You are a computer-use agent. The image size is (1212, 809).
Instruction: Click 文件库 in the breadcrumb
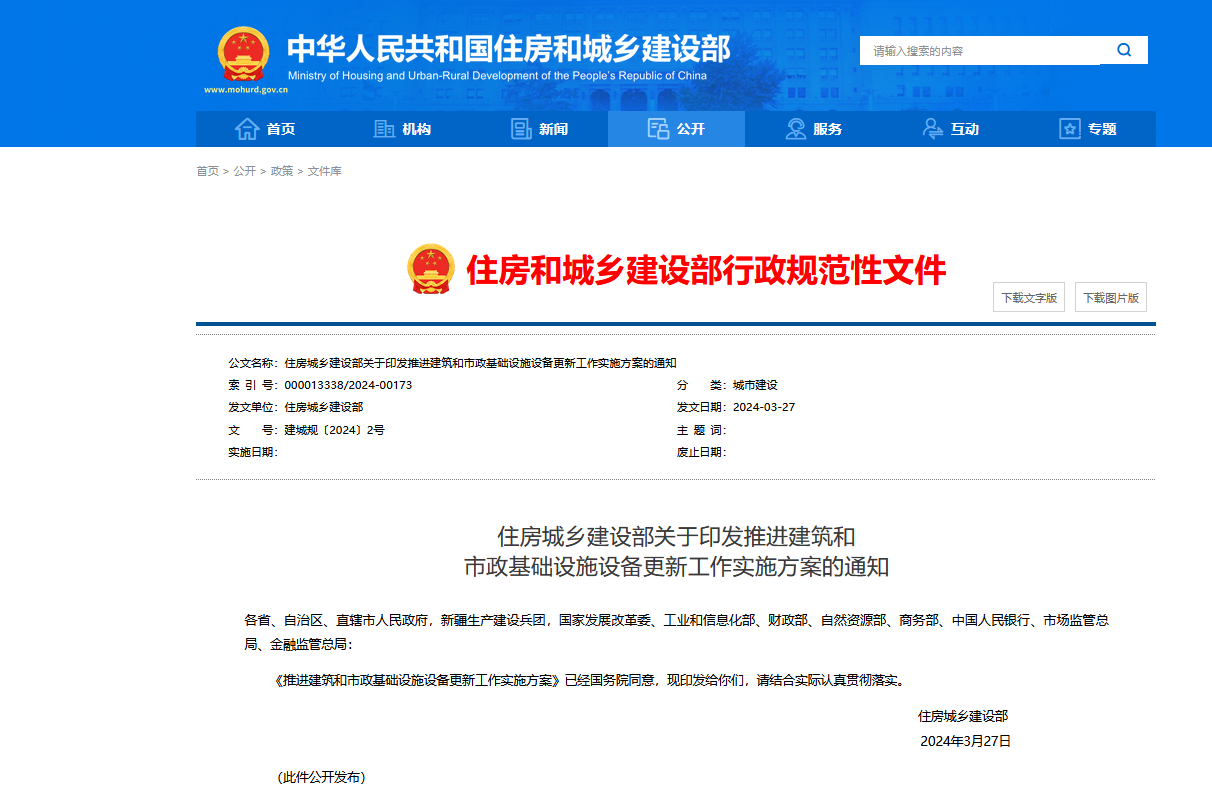[325, 171]
